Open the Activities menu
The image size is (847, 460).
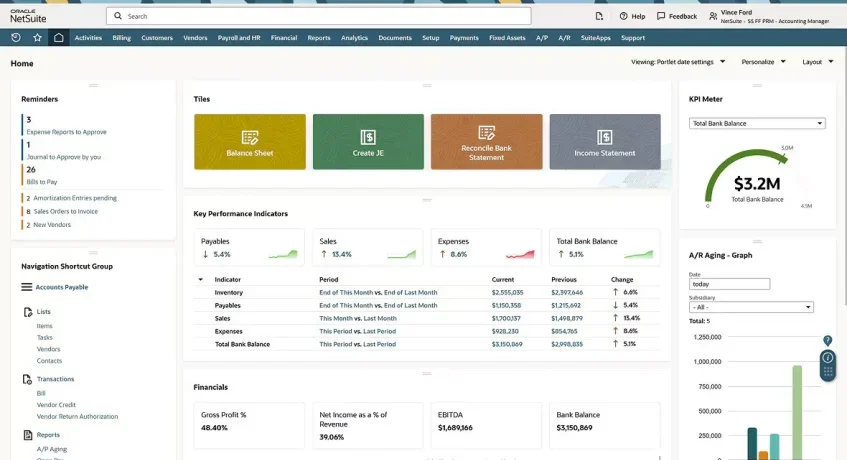[x=88, y=38]
